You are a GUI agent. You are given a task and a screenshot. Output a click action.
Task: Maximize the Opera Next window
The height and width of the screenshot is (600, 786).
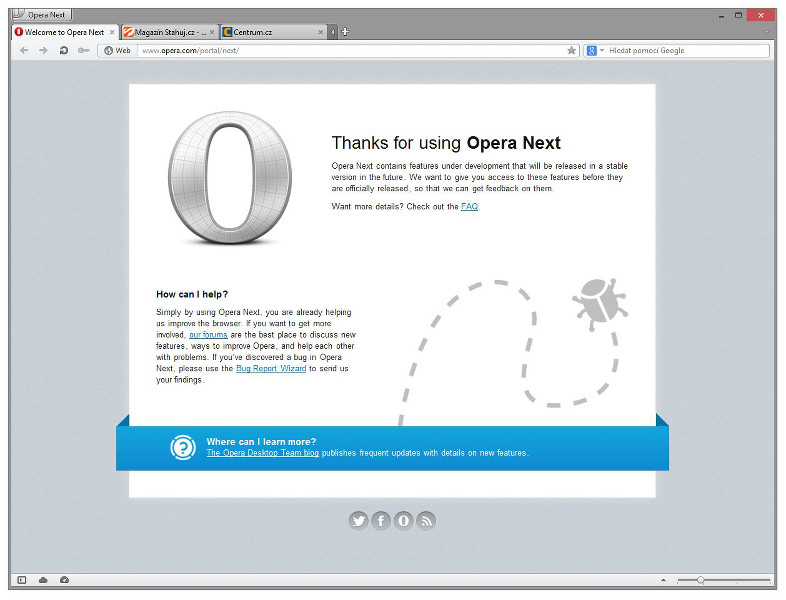coord(738,16)
